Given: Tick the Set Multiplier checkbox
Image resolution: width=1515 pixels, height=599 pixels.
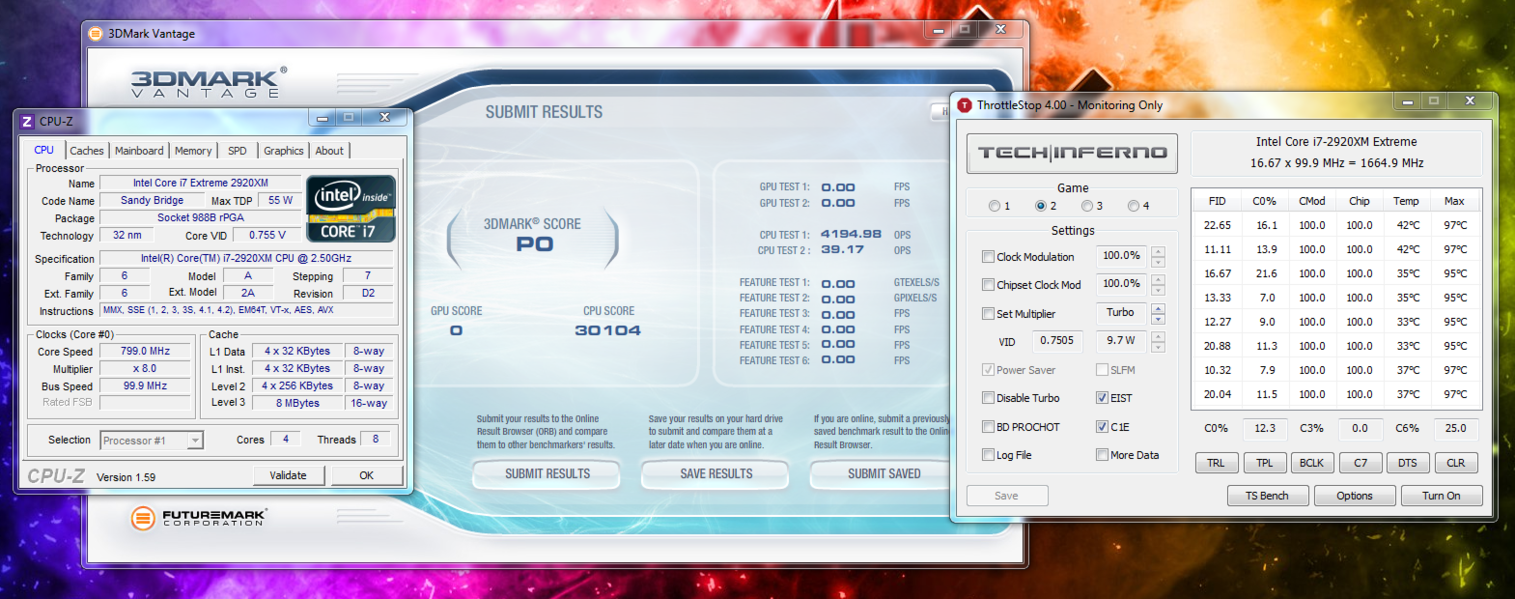Looking at the screenshot, I should click(988, 313).
